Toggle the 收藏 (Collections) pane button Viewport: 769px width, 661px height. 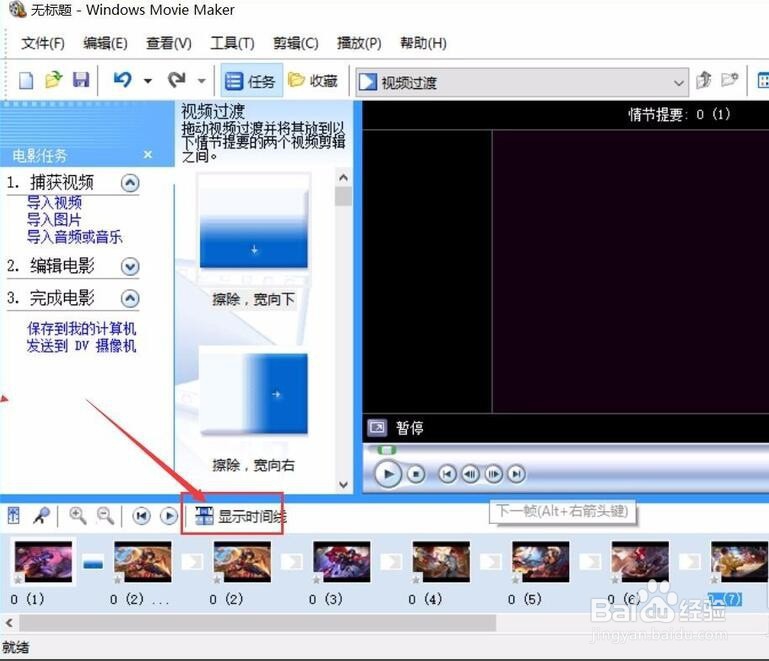[x=313, y=80]
